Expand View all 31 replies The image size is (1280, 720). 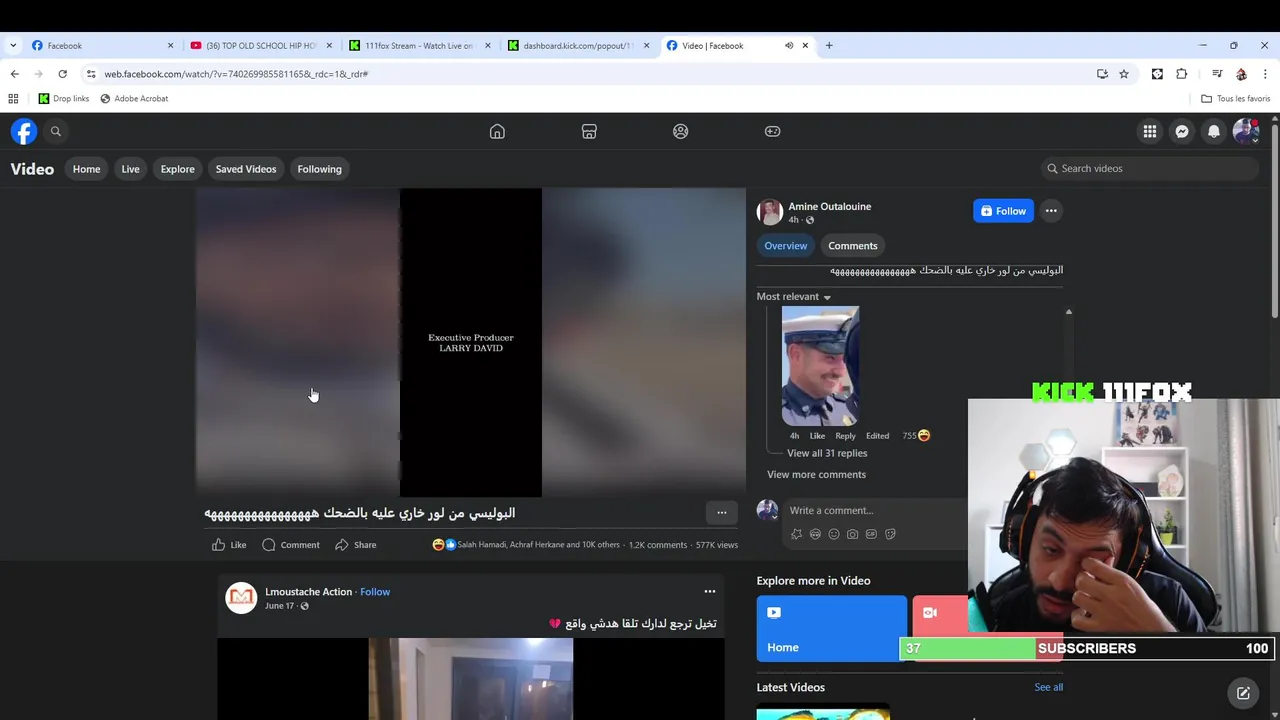point(826,453)
